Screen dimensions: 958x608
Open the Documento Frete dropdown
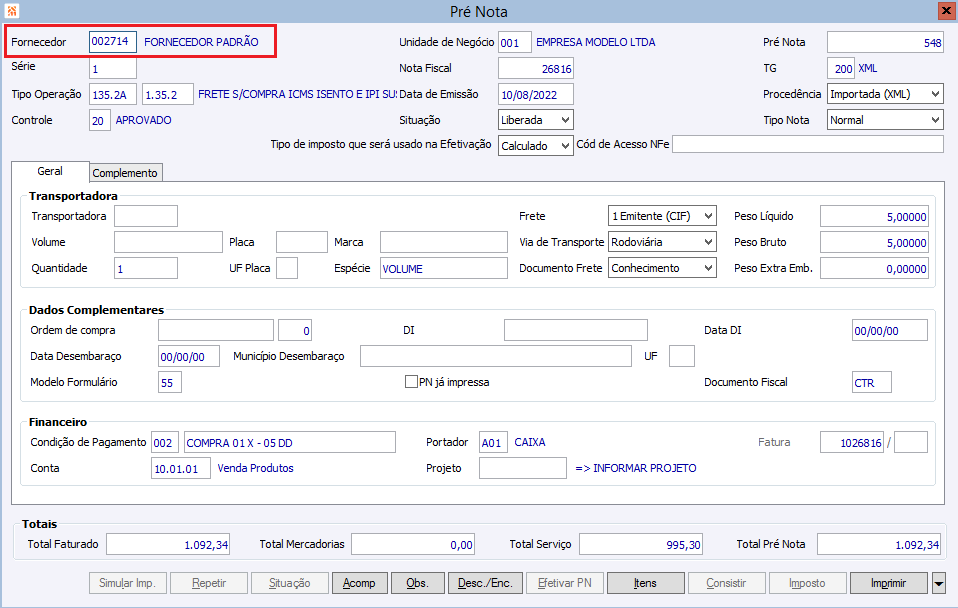tap(662, 268)
